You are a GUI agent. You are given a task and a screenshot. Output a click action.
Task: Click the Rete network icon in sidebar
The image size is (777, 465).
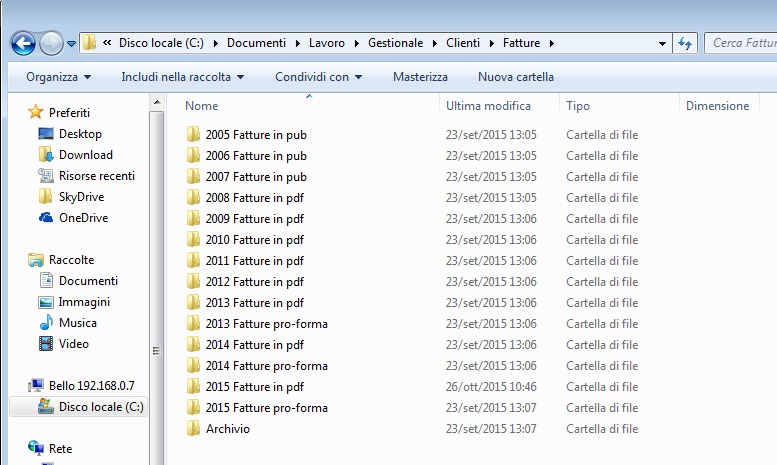[x=36, y=449]
